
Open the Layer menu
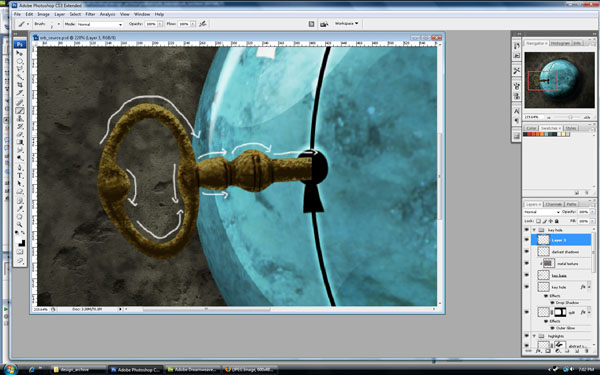(x=59, y=14)
